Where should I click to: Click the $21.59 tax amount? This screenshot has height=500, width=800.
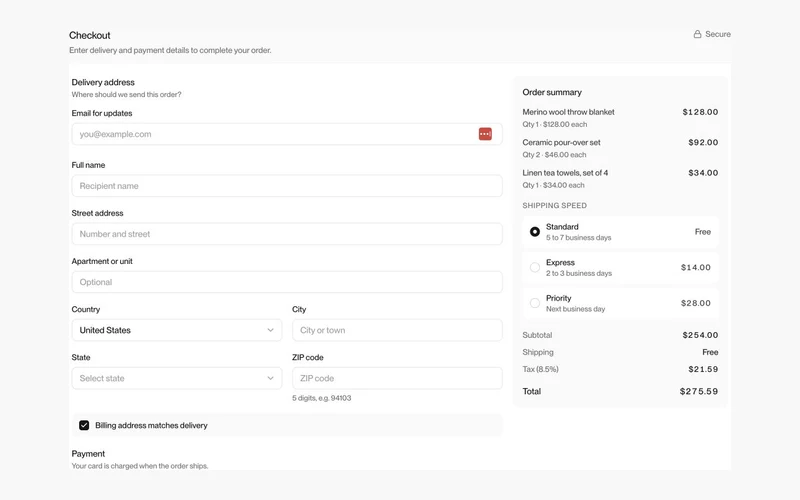tap(703, 369)
